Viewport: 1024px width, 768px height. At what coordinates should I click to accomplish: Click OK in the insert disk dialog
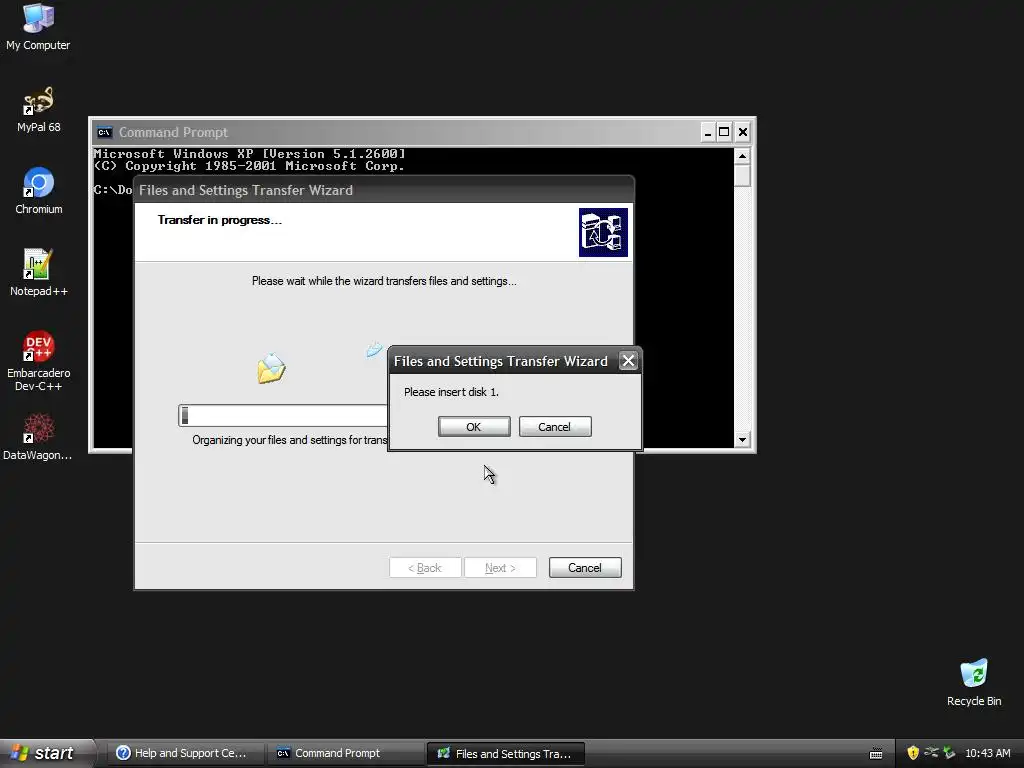pos(473,426)
